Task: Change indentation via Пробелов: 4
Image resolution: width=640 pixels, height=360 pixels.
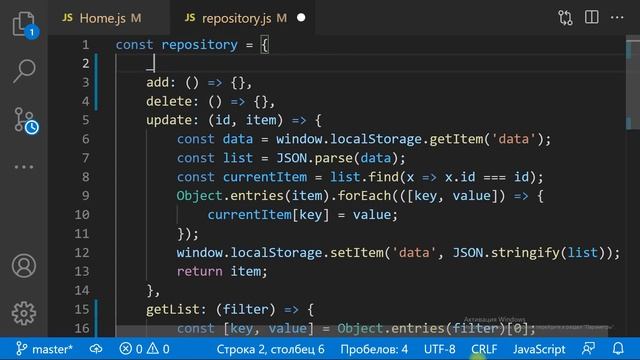Action: tap(374, 349)
